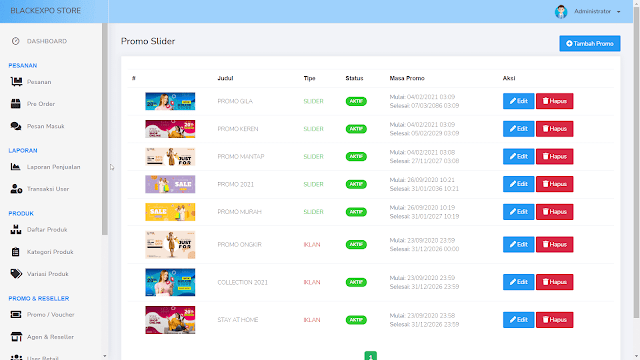This screenshot has height=360, width=640.
Task: Click the Pesanan cart icon
Action: click(16, 82)
